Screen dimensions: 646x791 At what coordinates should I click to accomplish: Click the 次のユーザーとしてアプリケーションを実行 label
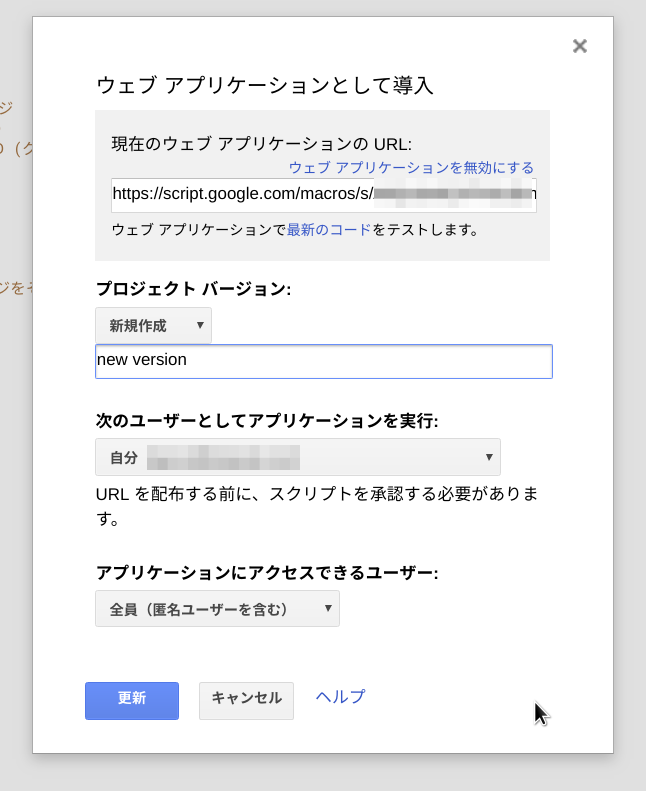[267, 420]
